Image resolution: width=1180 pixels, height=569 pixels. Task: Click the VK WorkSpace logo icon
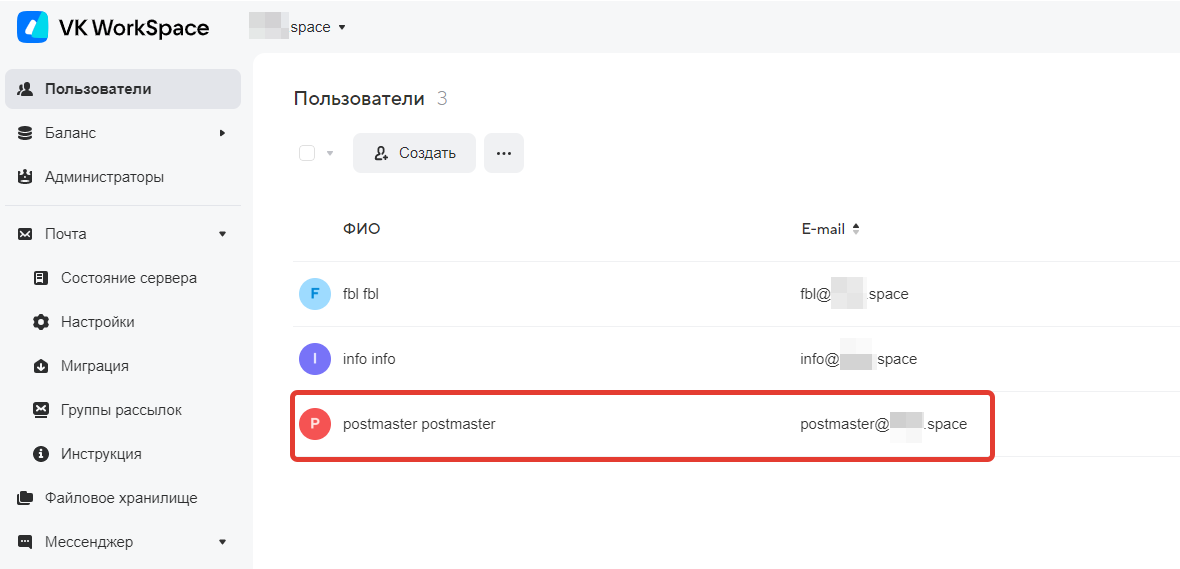(32, 27)
